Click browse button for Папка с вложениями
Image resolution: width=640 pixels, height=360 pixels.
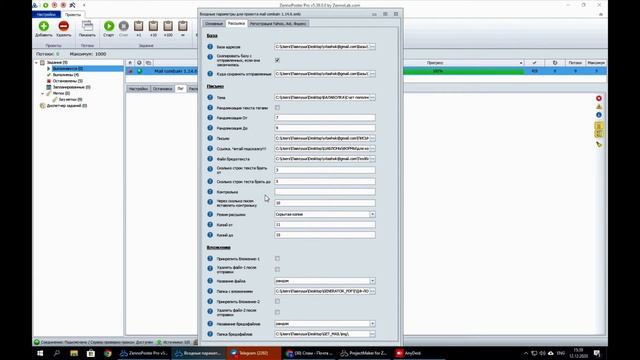(372, 291)
